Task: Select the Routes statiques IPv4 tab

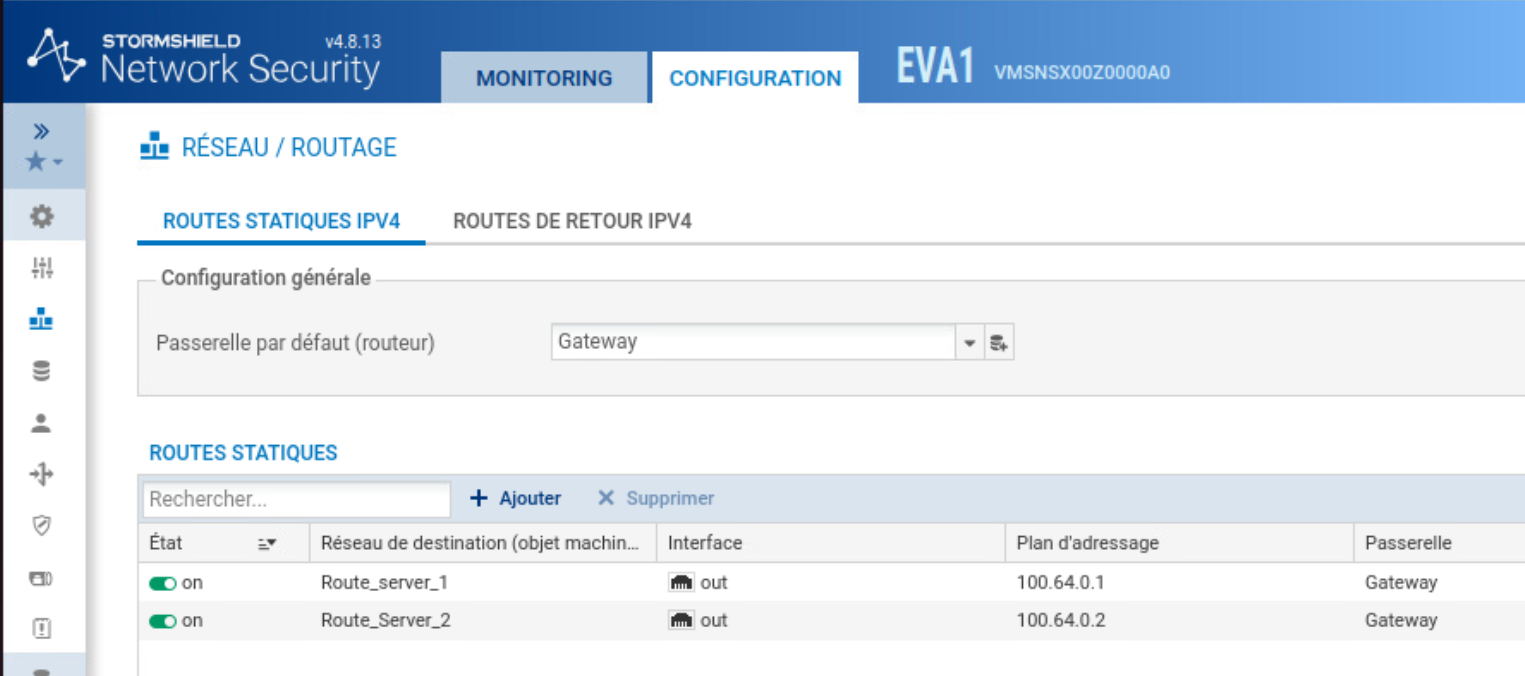Action: [x=282, y=221]
